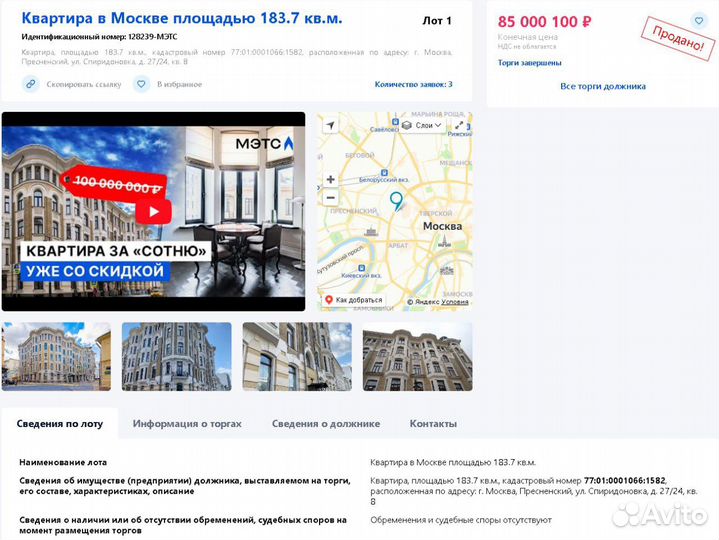Image resolution: width=719 pixels, height=540 pixels.
Task: Open Все торги должника link
Action: pyautogui.click(x=603, y=86)
